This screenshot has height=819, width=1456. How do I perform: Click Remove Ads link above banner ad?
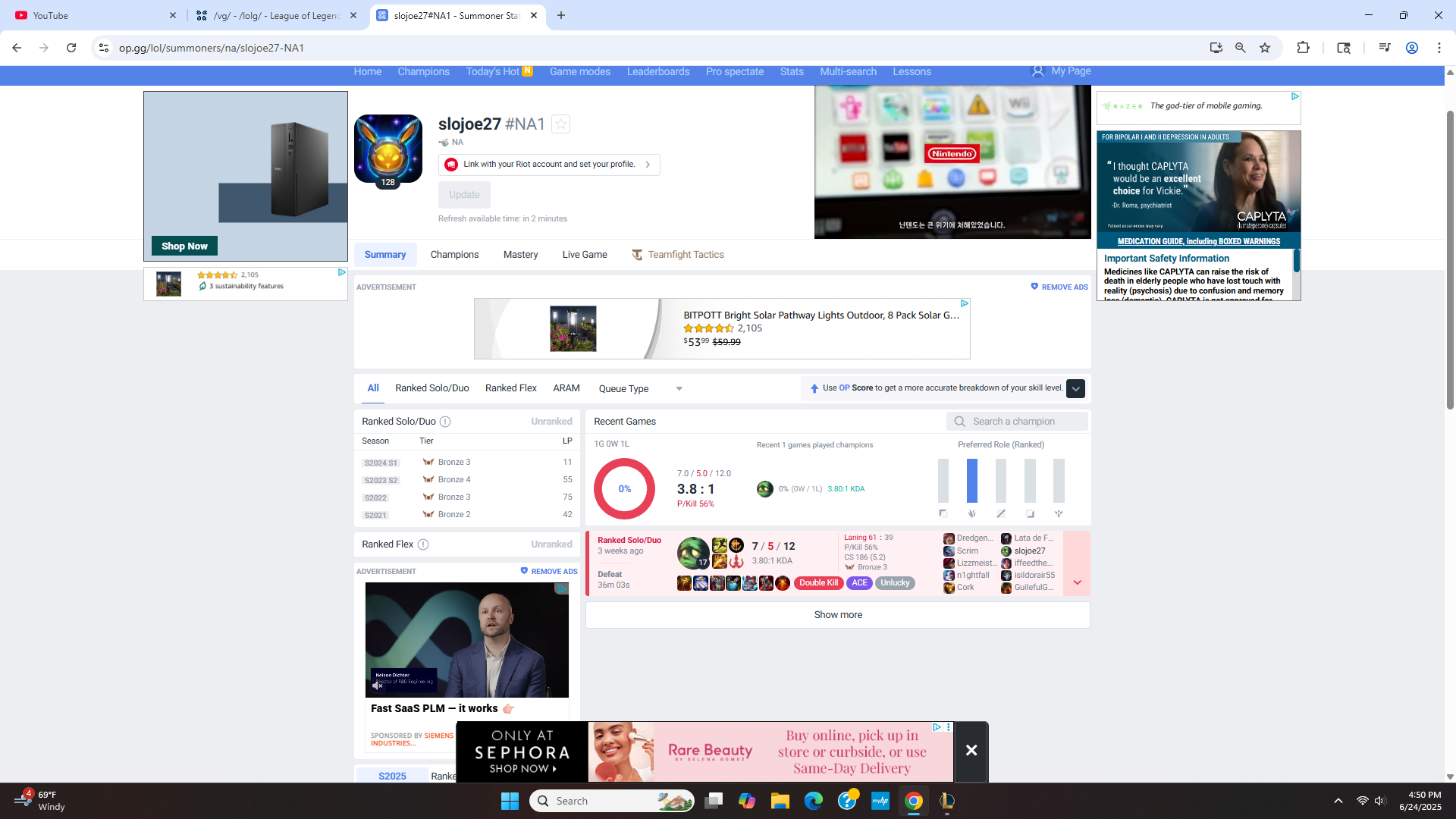click(1059, 287)
